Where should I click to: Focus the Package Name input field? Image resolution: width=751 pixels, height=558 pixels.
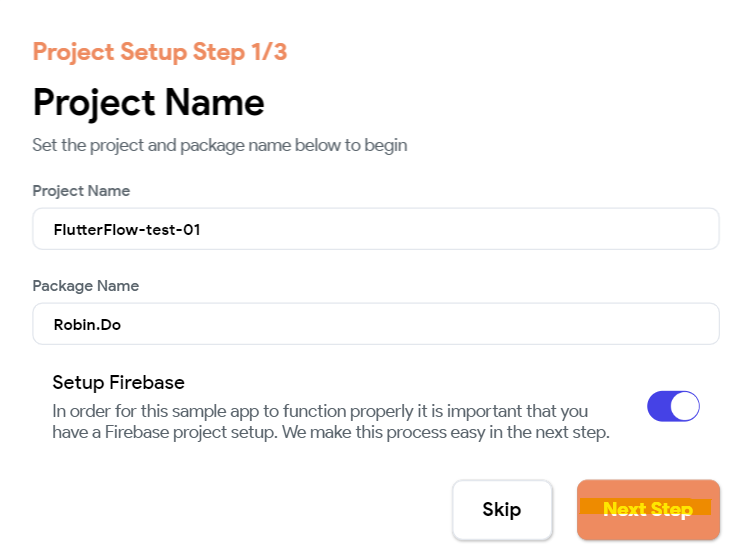tap(375, 324)
